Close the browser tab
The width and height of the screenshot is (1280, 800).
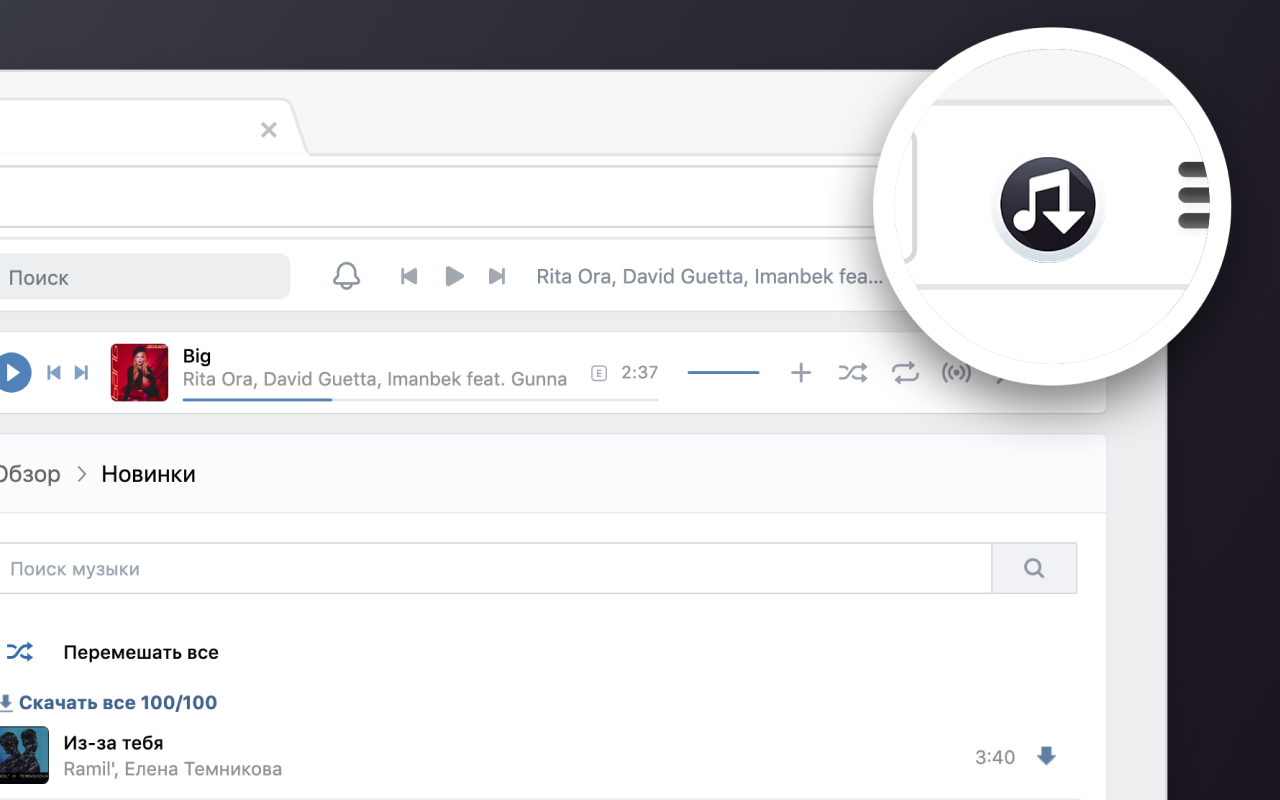pos(268,129)
